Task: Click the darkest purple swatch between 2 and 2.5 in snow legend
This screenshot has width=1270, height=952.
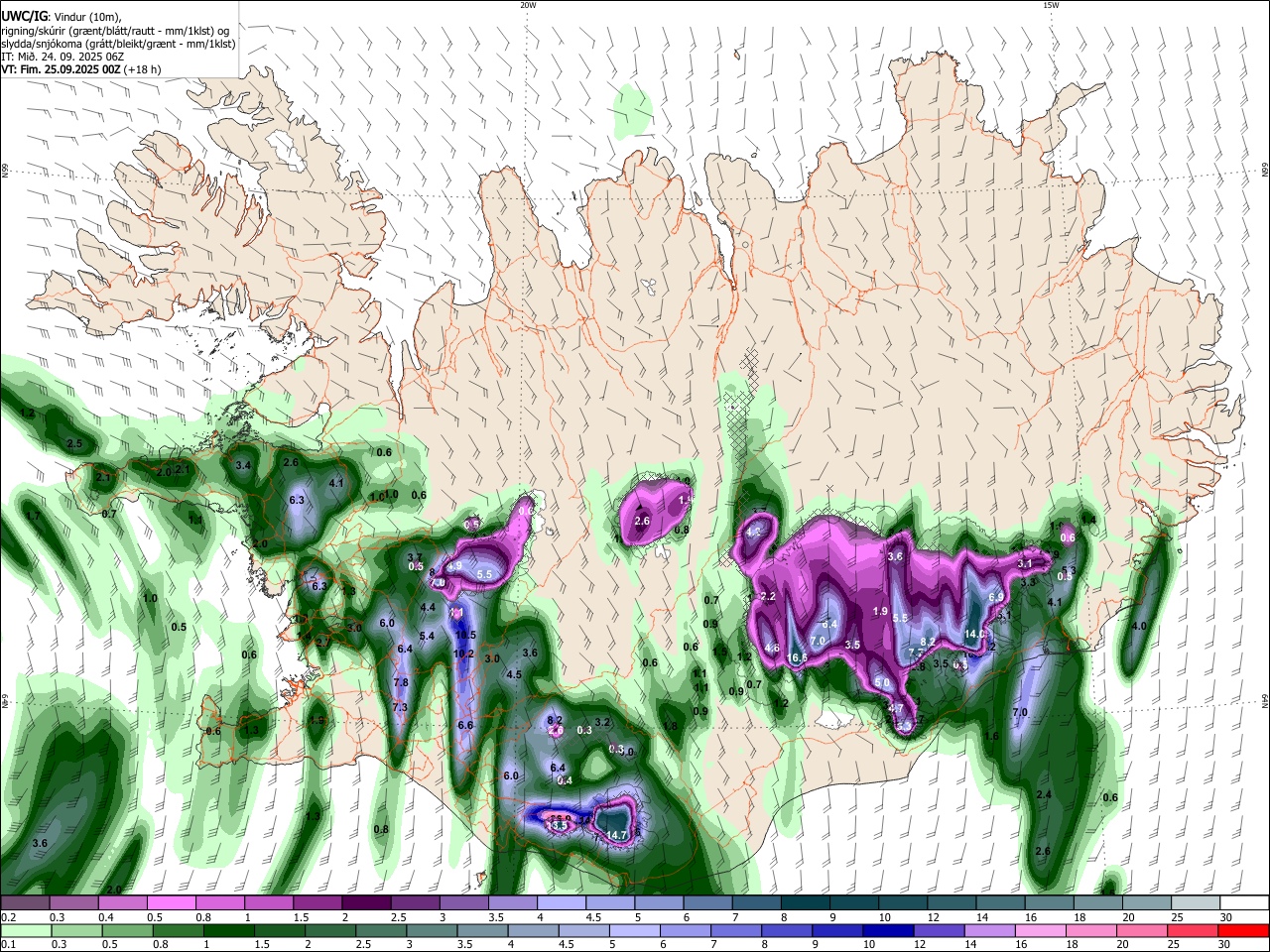Action: 366,902
